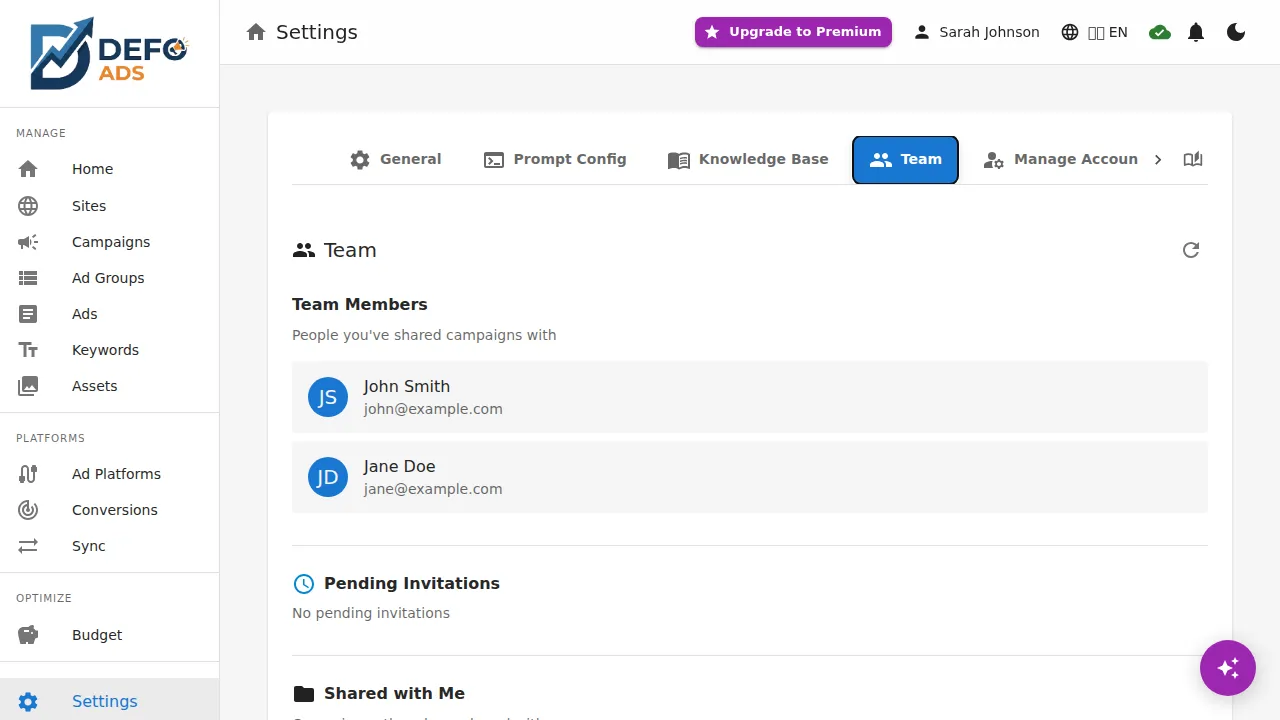Screen dimensions: 1280x720
Task: Select John Smith team member name
Action: click(407, 386)
